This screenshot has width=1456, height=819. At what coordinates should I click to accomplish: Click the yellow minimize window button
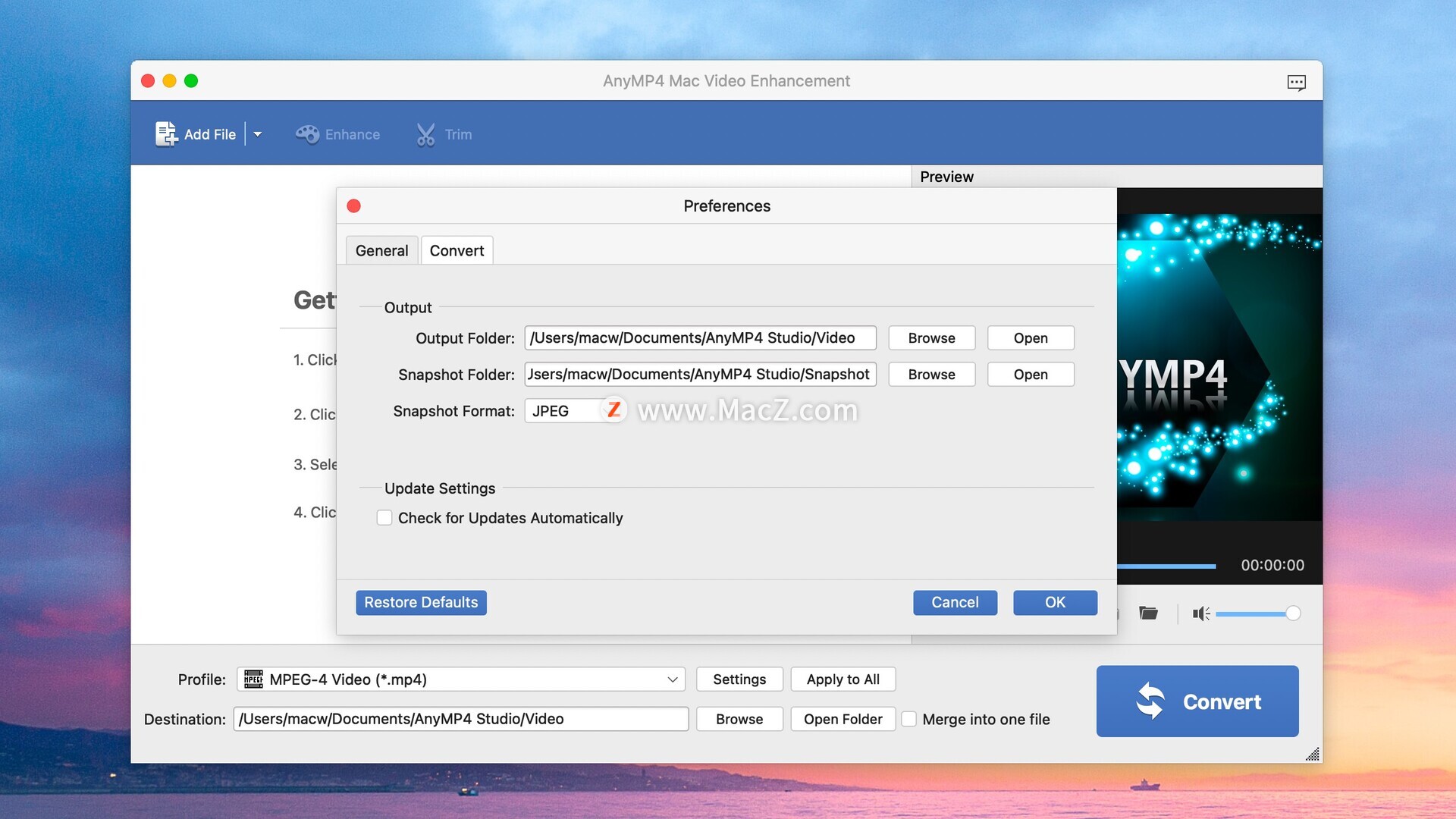169,80
